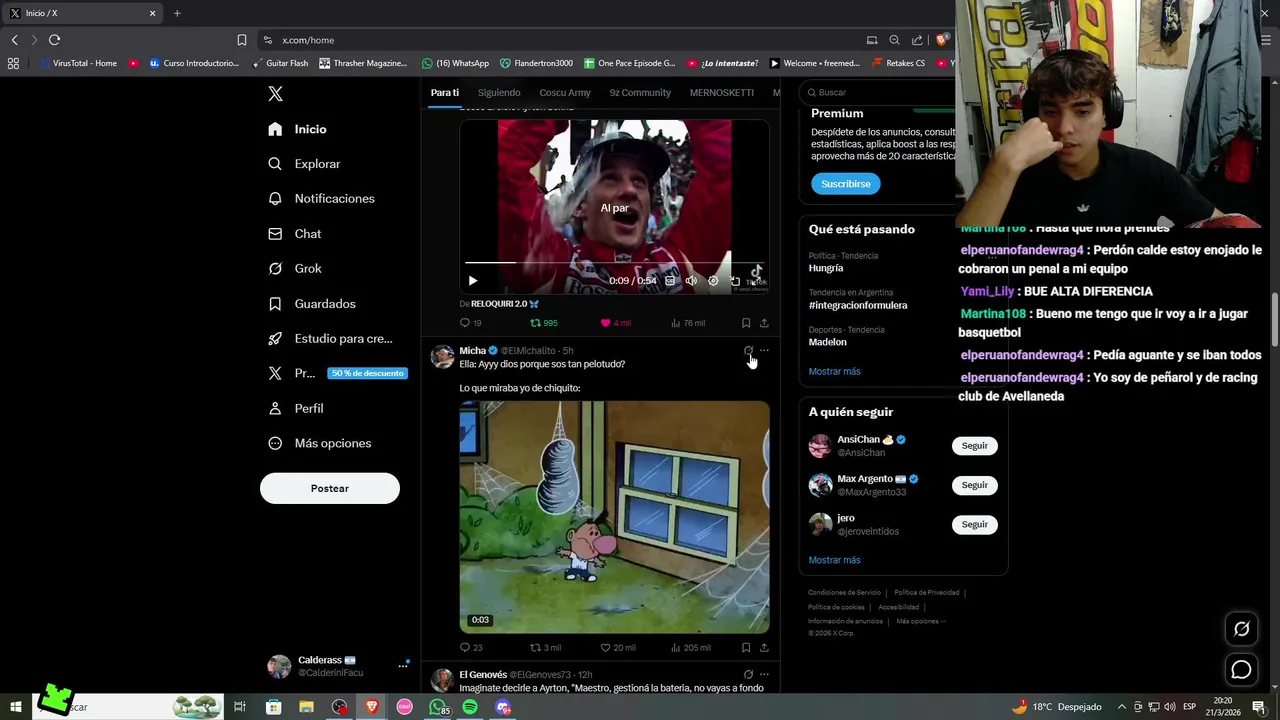Switch to the Siguiendo tab
Viewport: 1280px width, 720px height.
pyautogui.click(x=499, y=93)
